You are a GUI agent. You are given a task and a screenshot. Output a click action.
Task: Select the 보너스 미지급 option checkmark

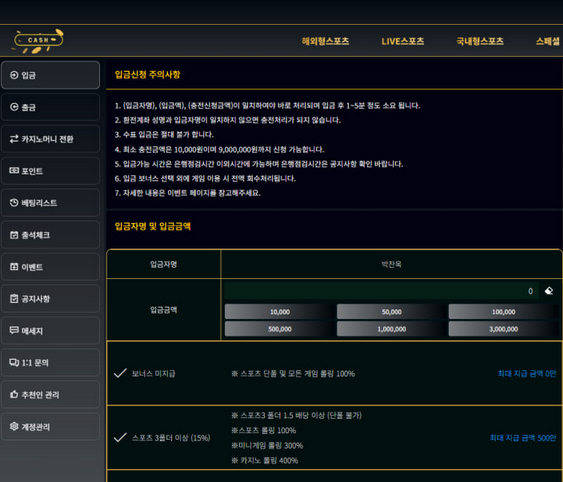pyautogui.click(x=120, y=373)
